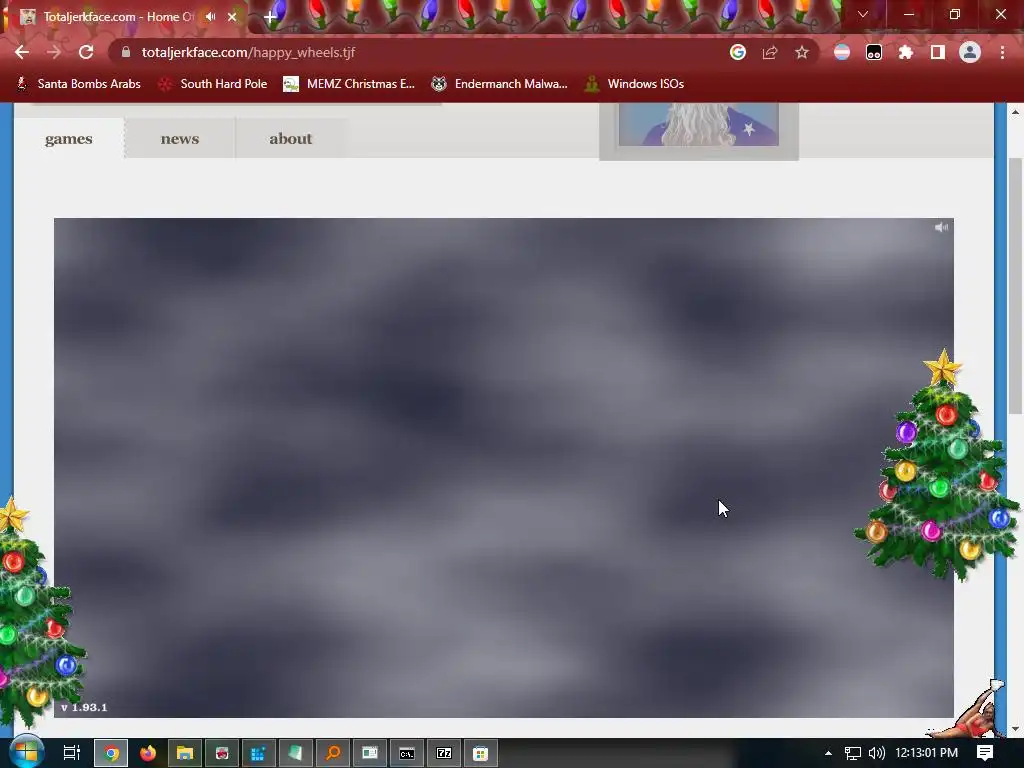This screenshot has width=1024, height=768.
Task: Open the notification action center
Action: pyautogui.click(x=985, y=753)
